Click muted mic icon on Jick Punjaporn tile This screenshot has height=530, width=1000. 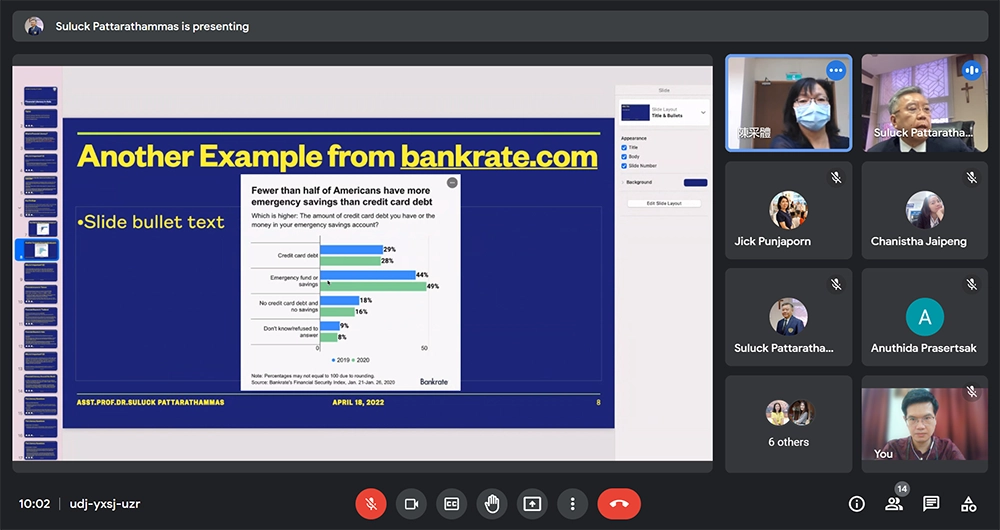835,178
